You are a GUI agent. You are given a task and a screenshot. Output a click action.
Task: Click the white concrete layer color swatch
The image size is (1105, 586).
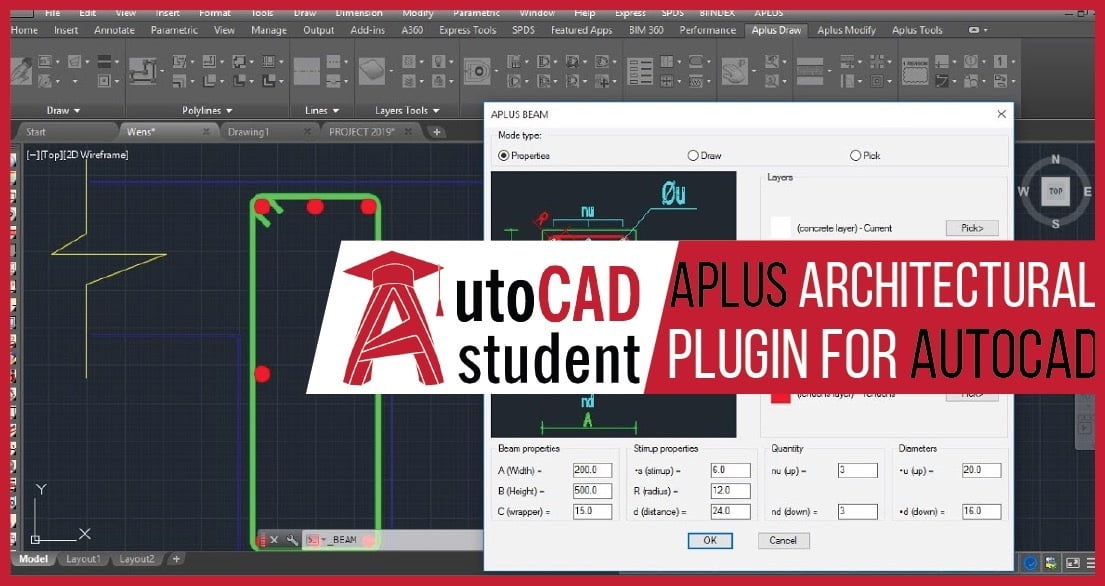point(781,227)
